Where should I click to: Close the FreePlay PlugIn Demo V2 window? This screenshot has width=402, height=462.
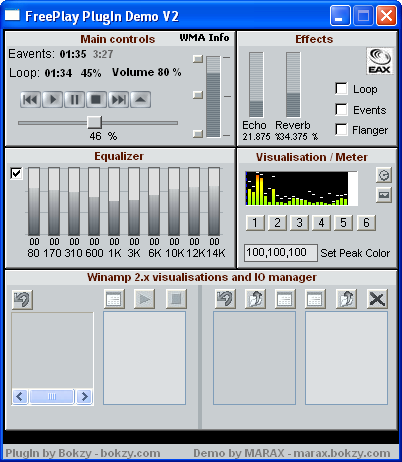[387, 15]
